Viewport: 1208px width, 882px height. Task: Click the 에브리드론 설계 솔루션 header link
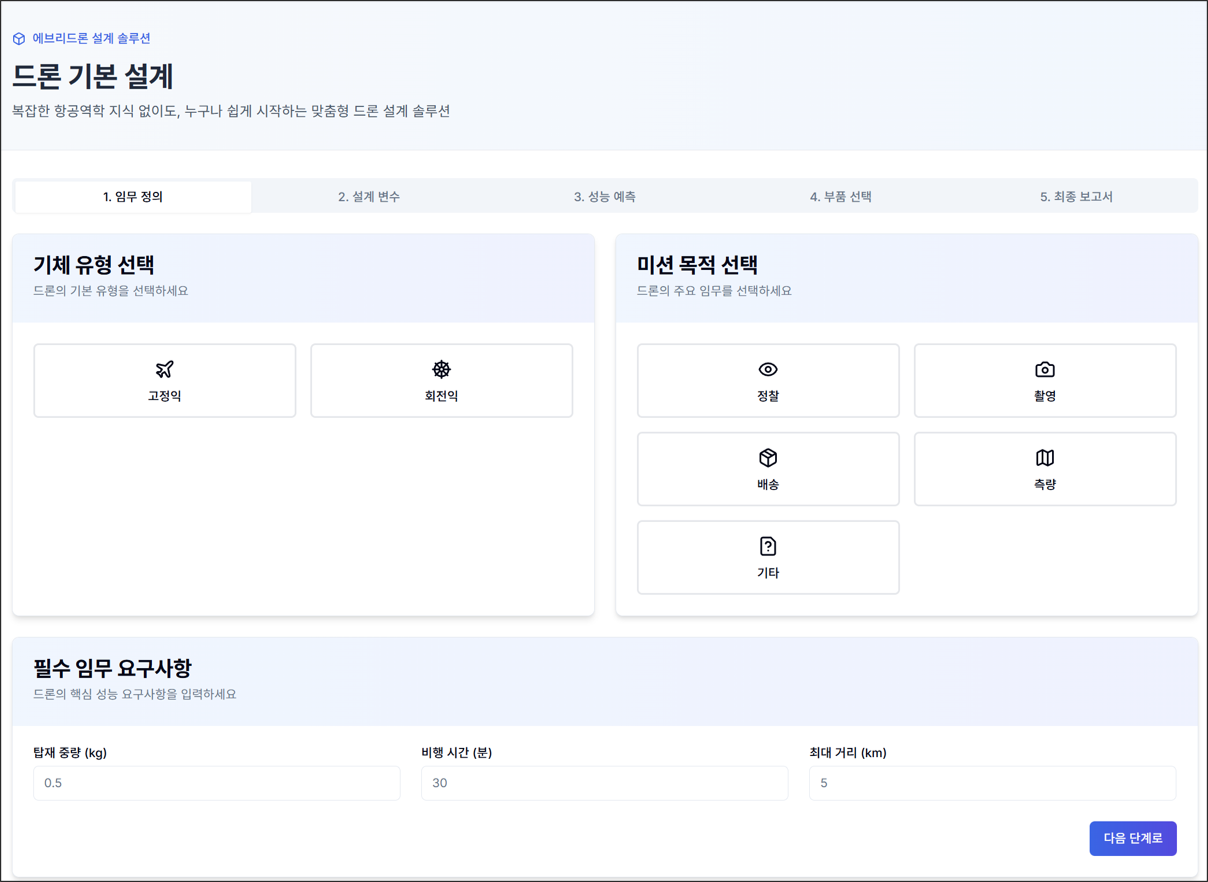(x=91, y=39)
